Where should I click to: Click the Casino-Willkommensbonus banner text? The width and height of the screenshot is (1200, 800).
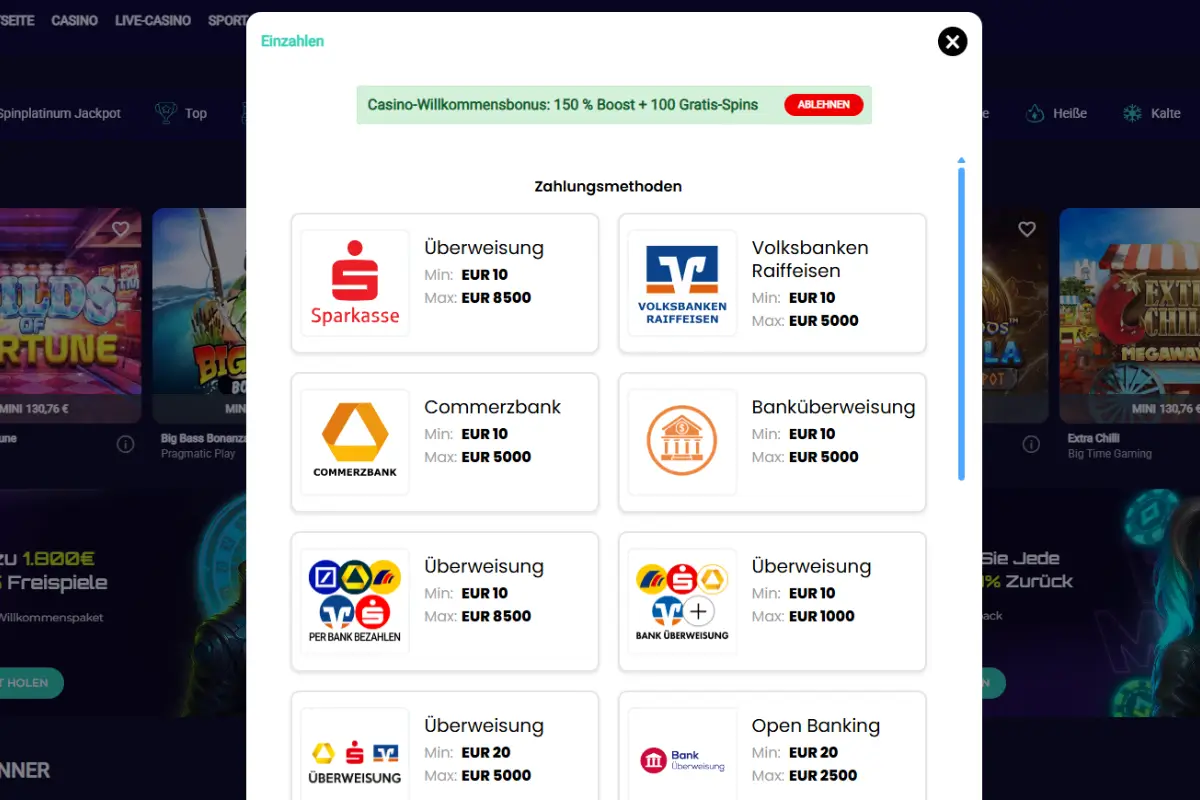563,105
